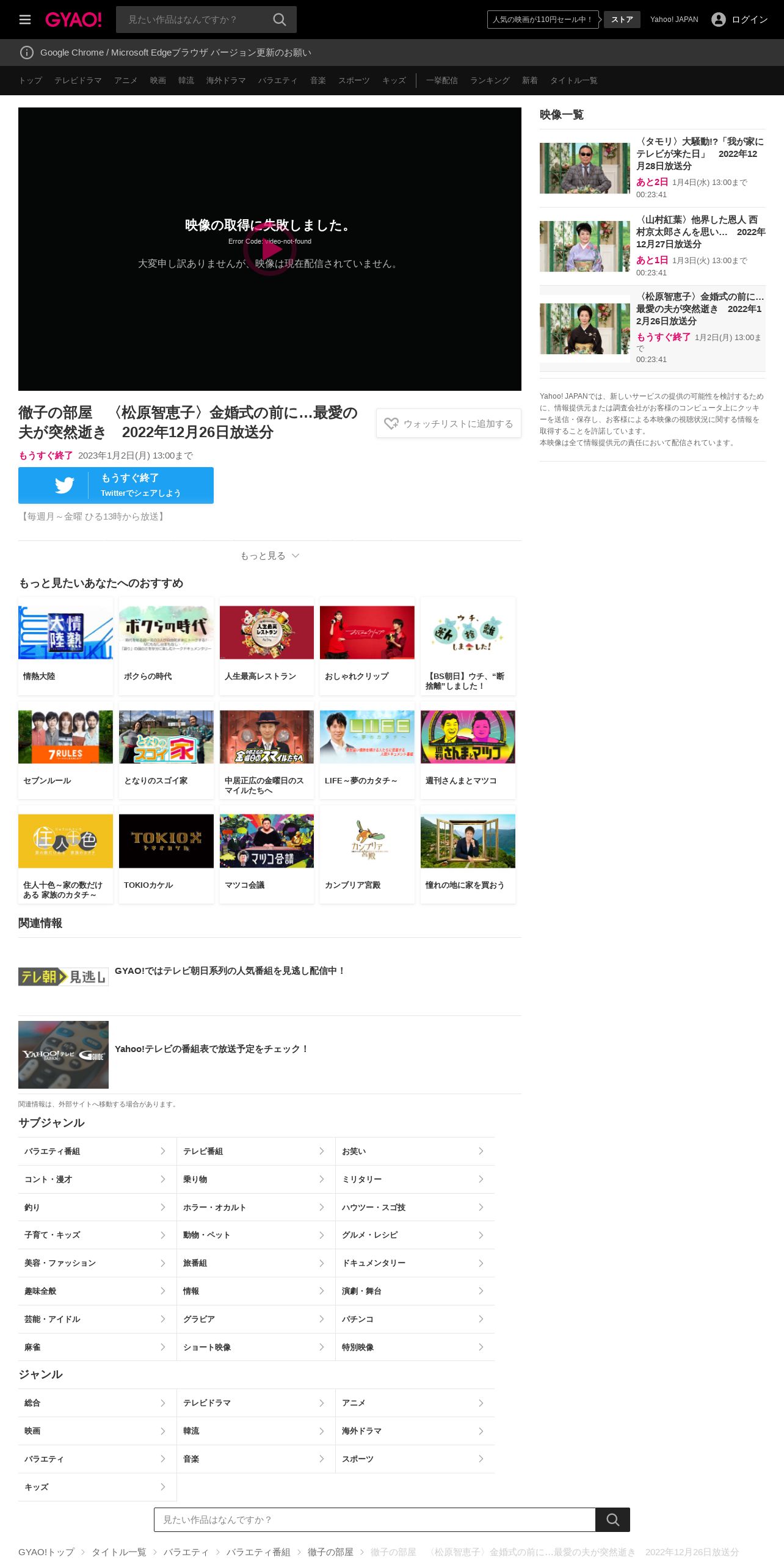The width and height of the screenshot is (784, 1568).
Task: Open the となりのスゴイ家 recommendation card
Action: (x=166, y=750)
